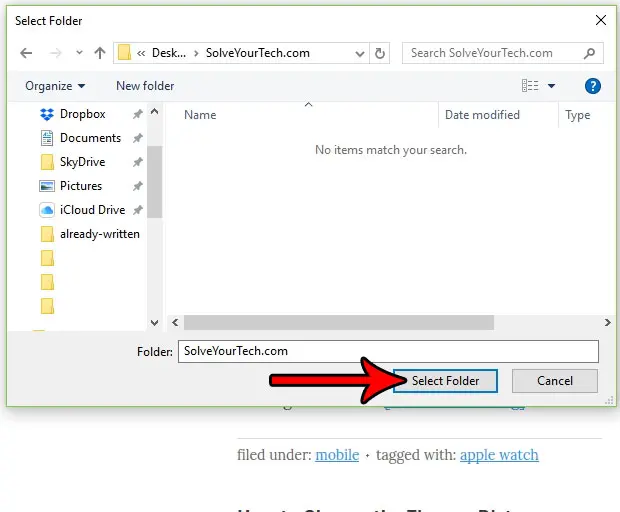The image size is (620, 512).
Task: Click the left horizontal scroll arrow
Action: coord(175,323)
